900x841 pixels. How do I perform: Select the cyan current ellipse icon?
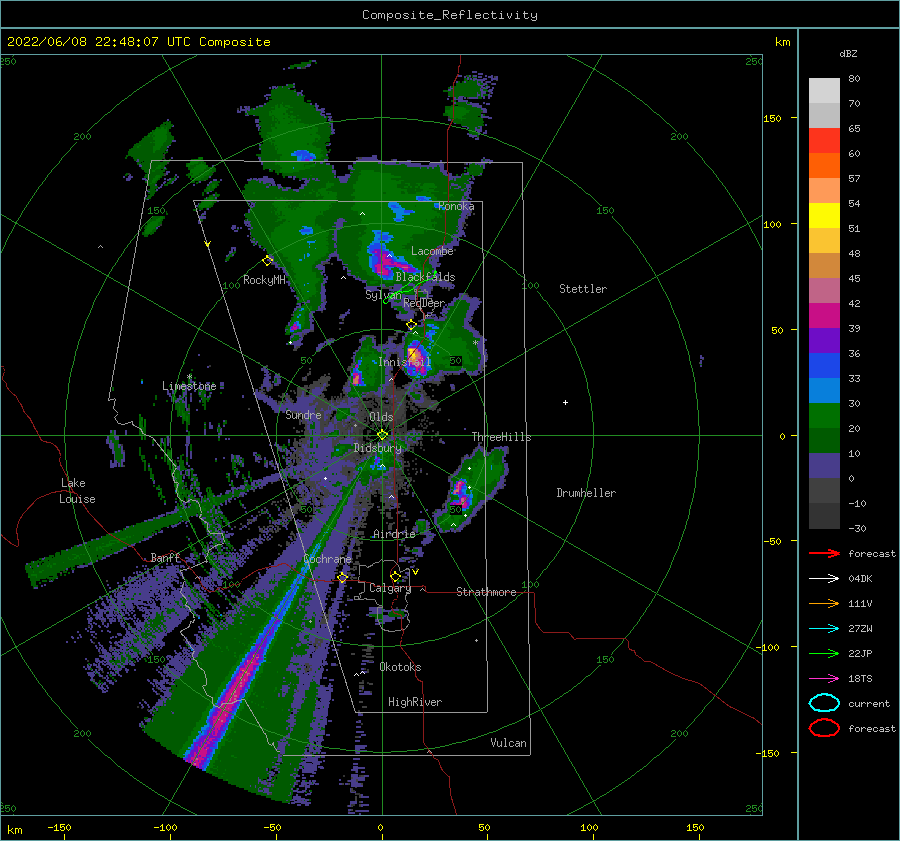point(824,703)
